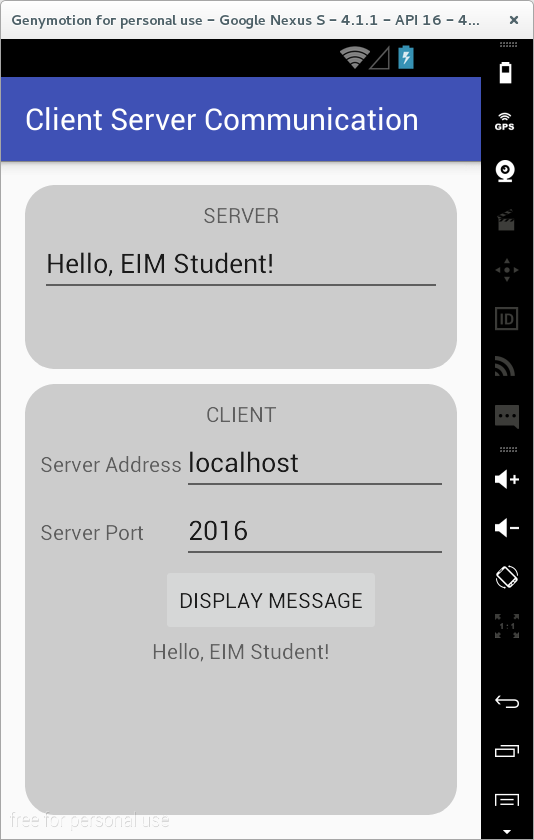The width and height of the screenshot is (534, 840).
Task: Tap the Android menu button
Action: point(506,801)
